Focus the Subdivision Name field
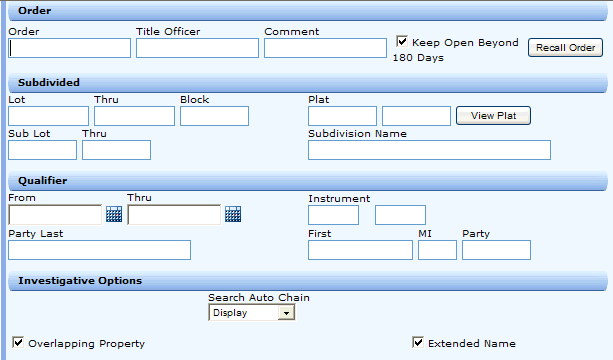 tap(429, 150)
